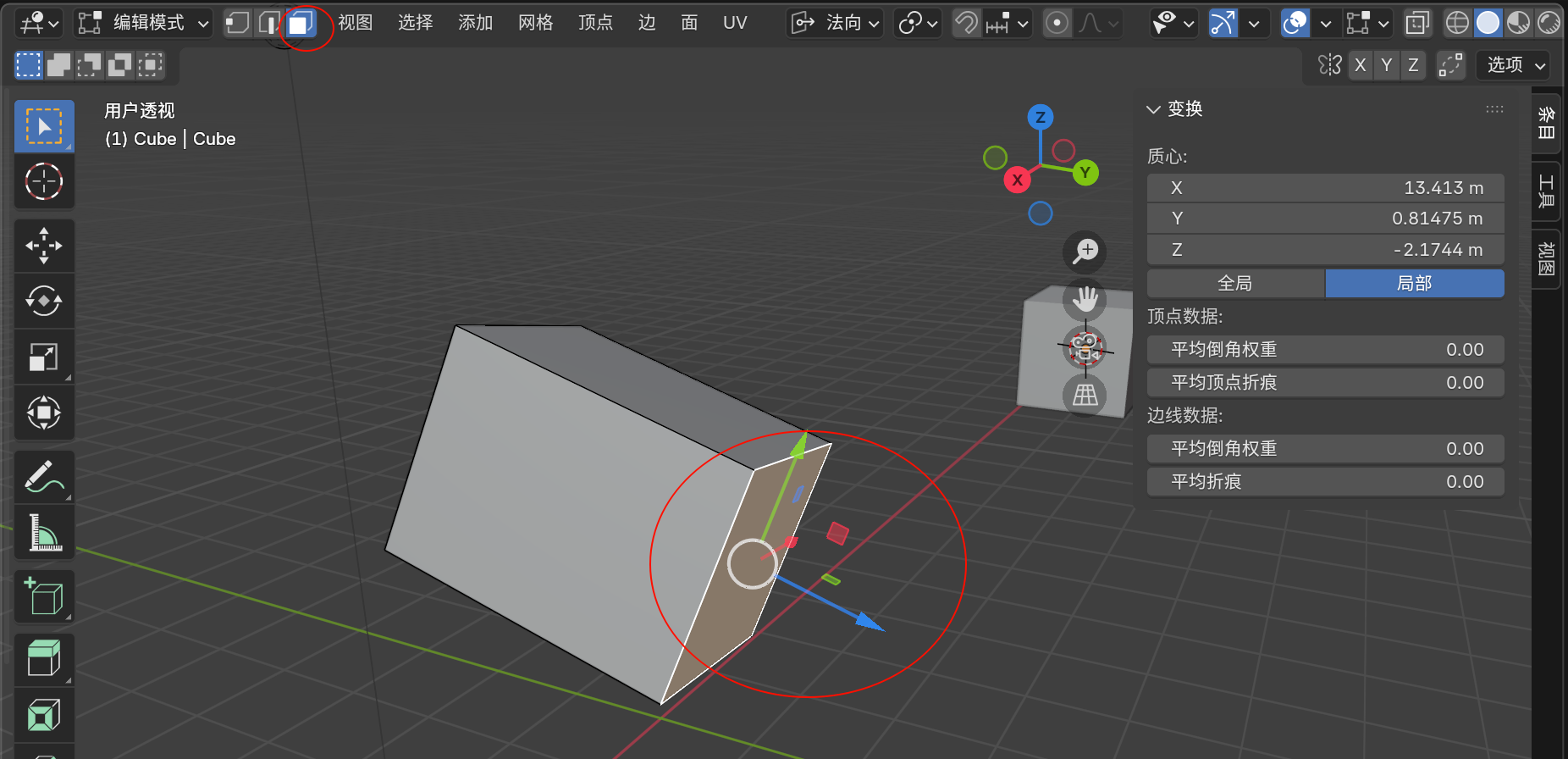This screenshot has width=1568, height=759.
Task: Click the edge 平均折痕 slider field
Action: tap(1325, 482)
